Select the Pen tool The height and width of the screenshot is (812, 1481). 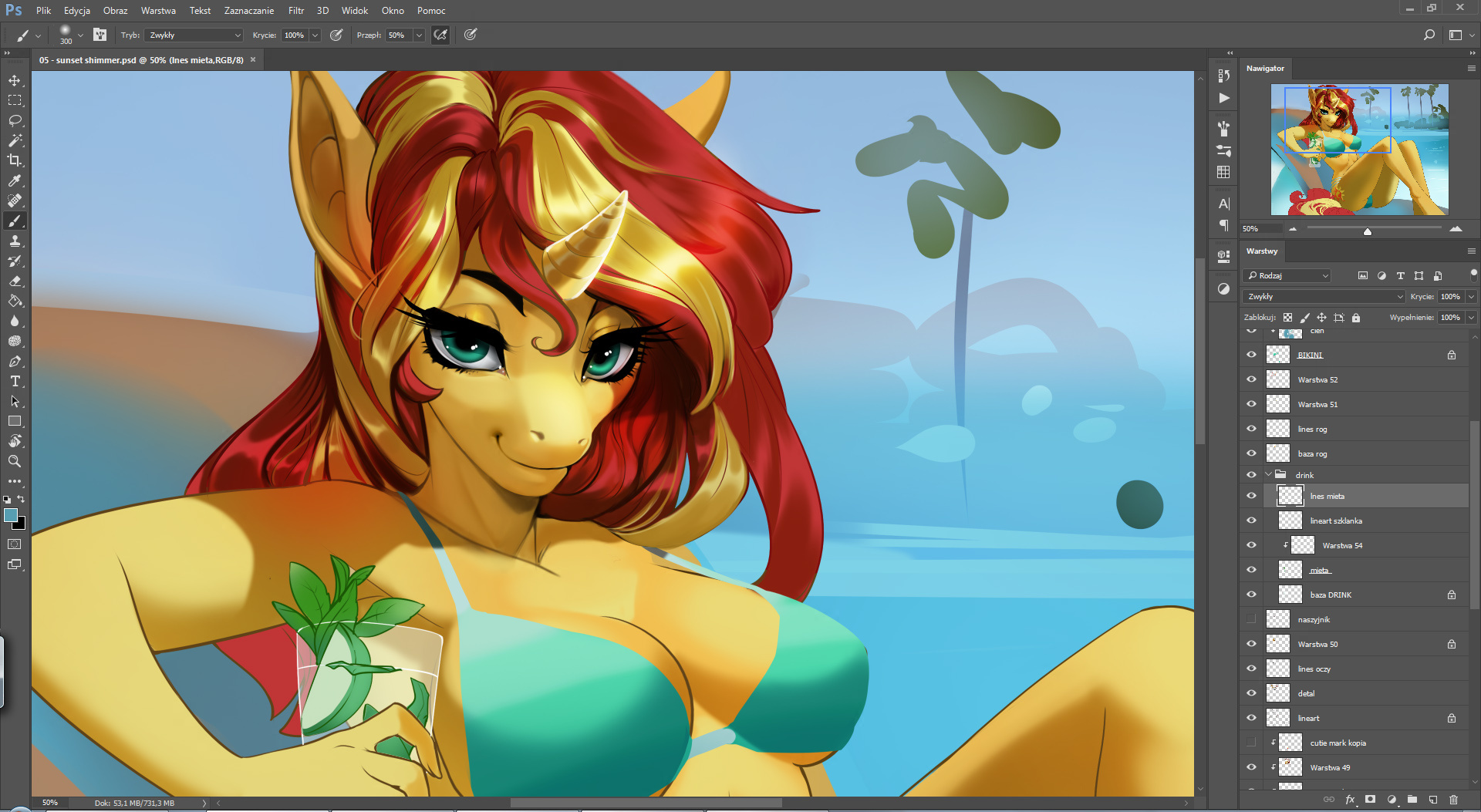[15, 362]
